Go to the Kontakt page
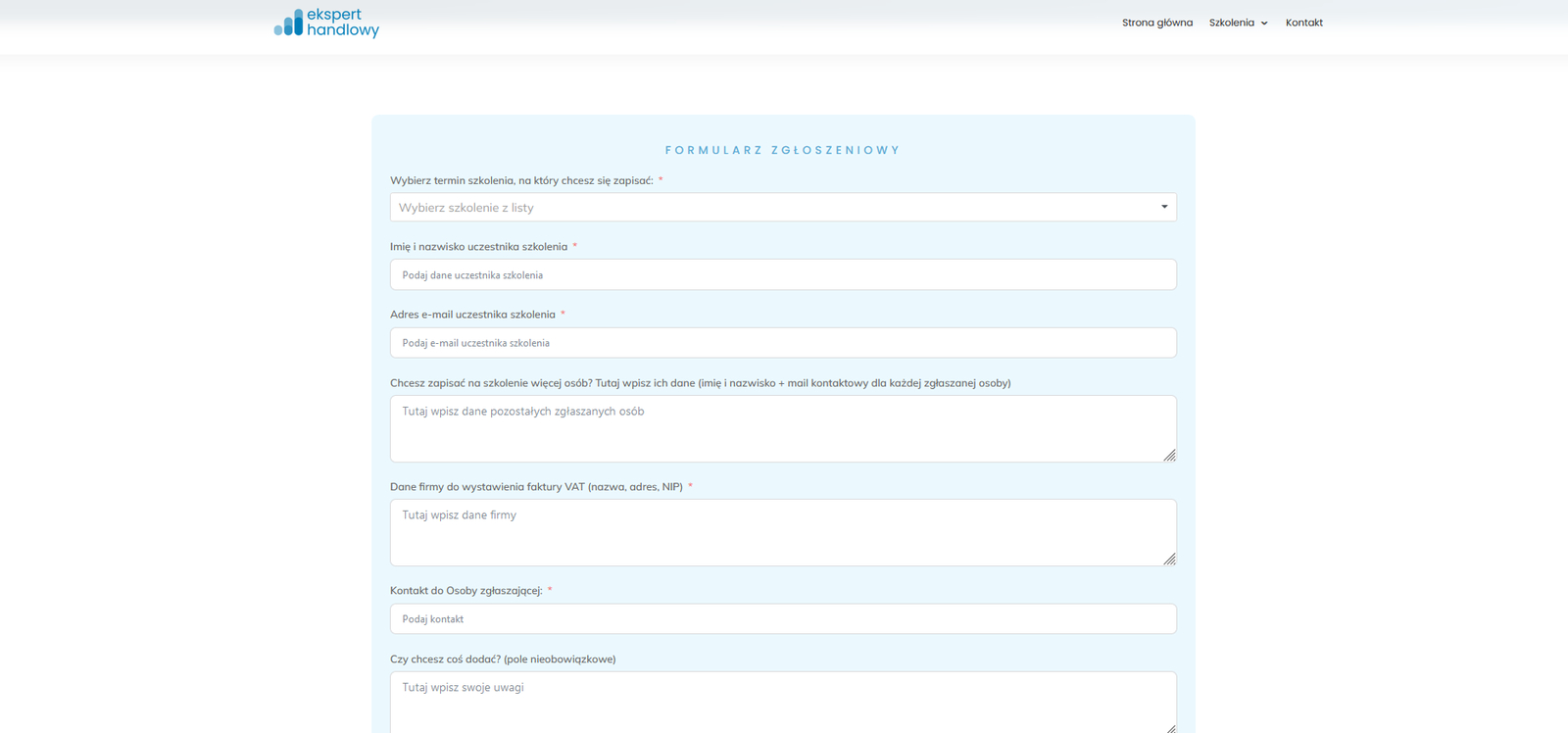The width and height of the screenshot is (1568, 733). coord(1303,23)
